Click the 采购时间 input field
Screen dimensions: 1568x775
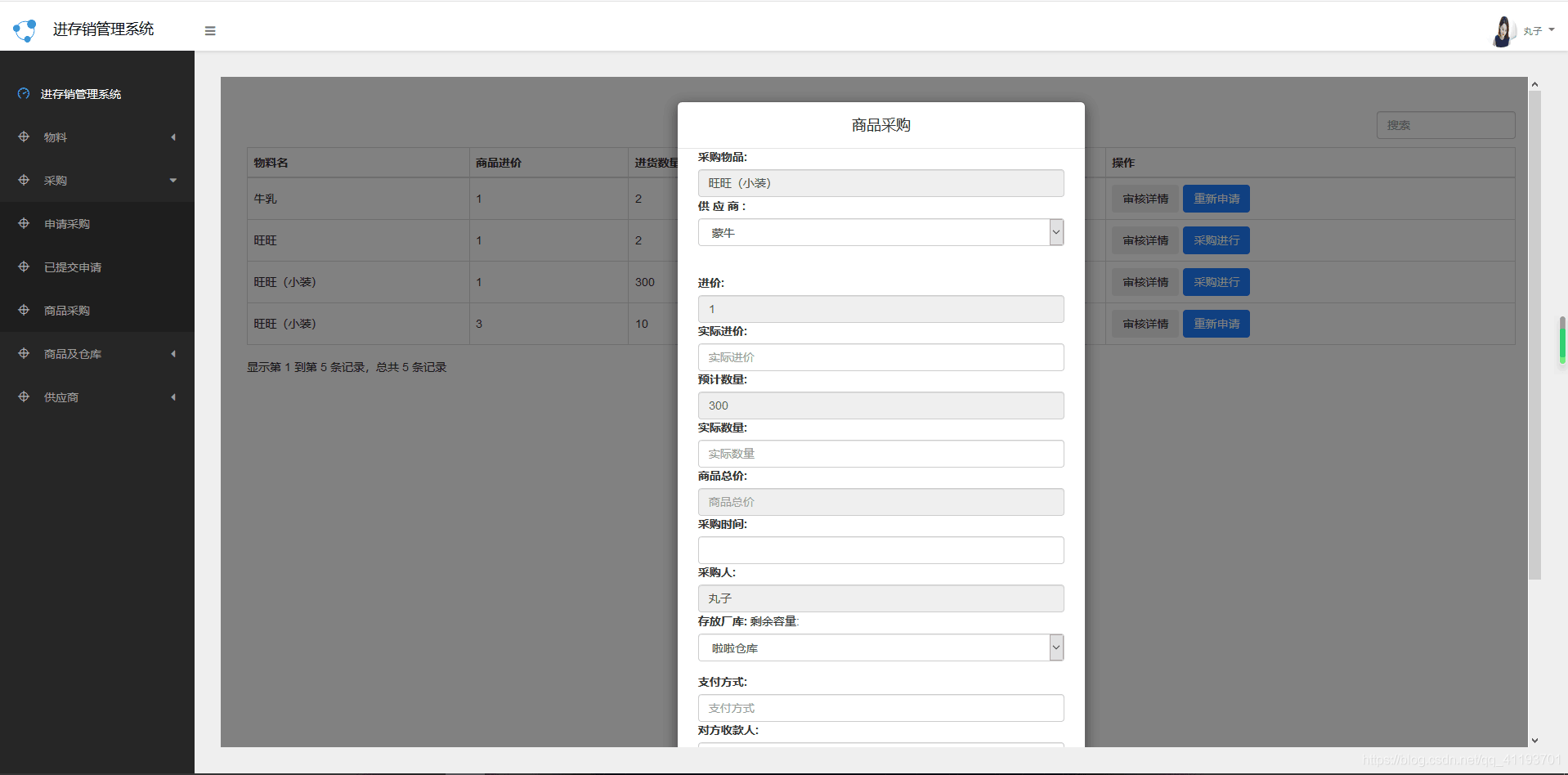coord(880,550)
